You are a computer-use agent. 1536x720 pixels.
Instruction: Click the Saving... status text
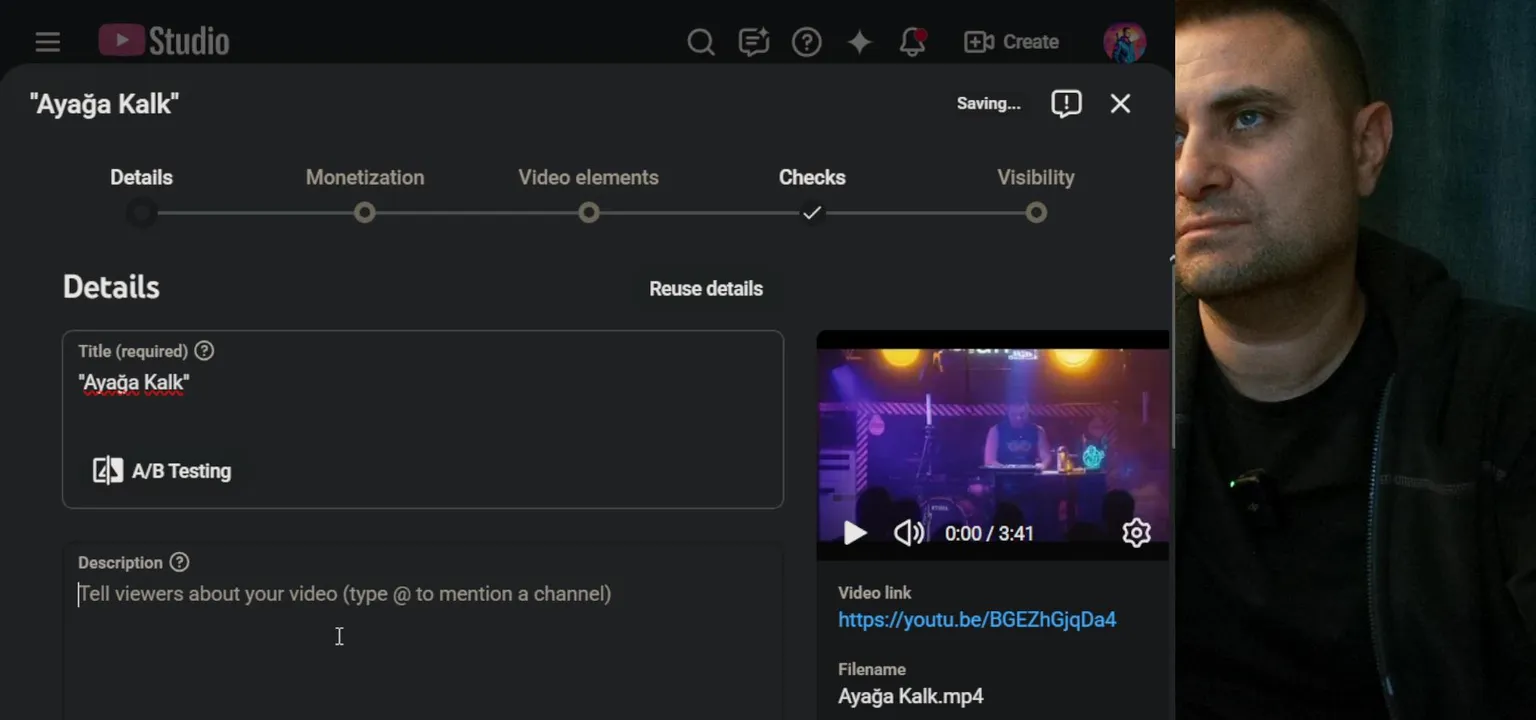pyautogui.click(x=988, y=104)
